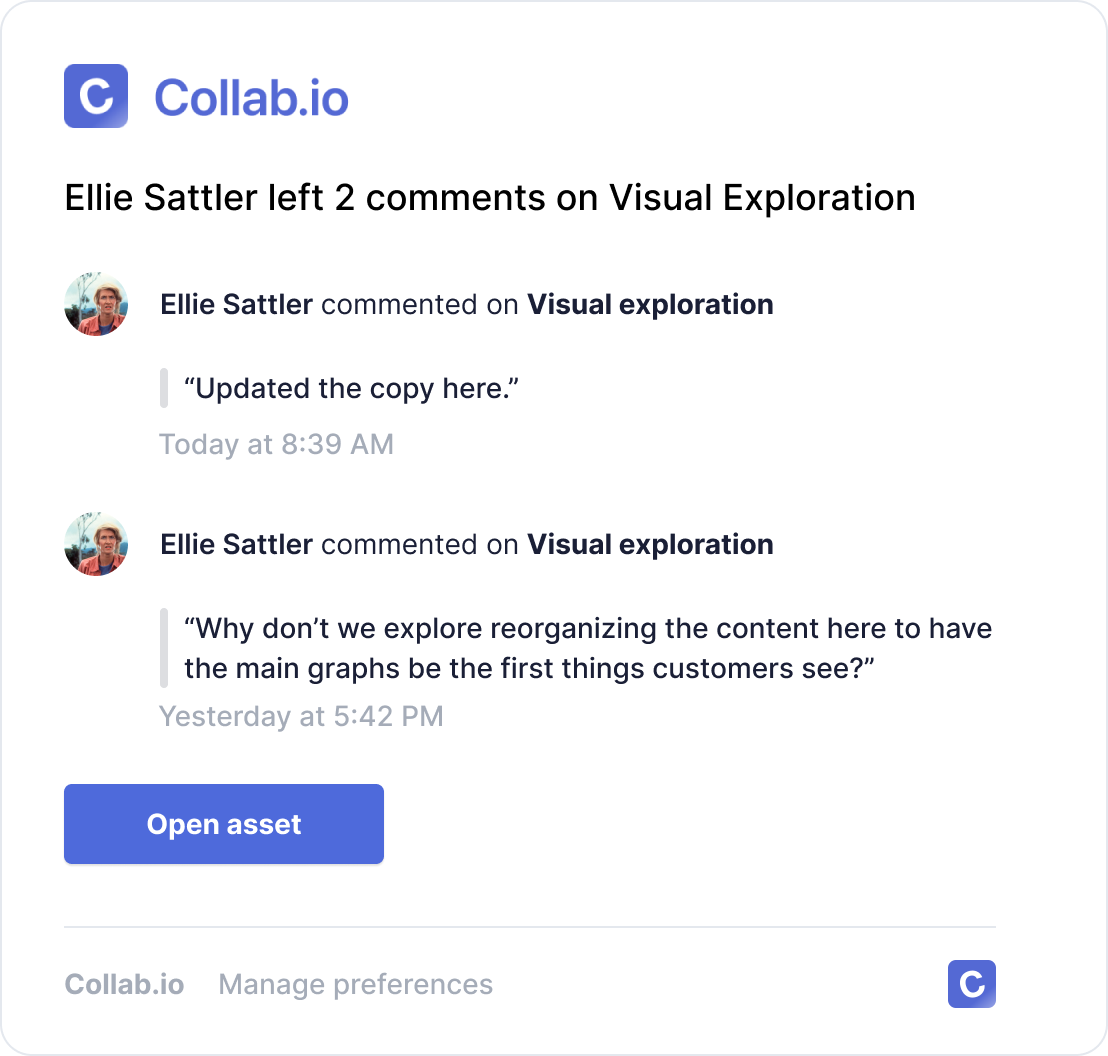Open the asset with the Open asset button
The width and height of the screenshot is (1108, 1056).
tap(223, 823)
